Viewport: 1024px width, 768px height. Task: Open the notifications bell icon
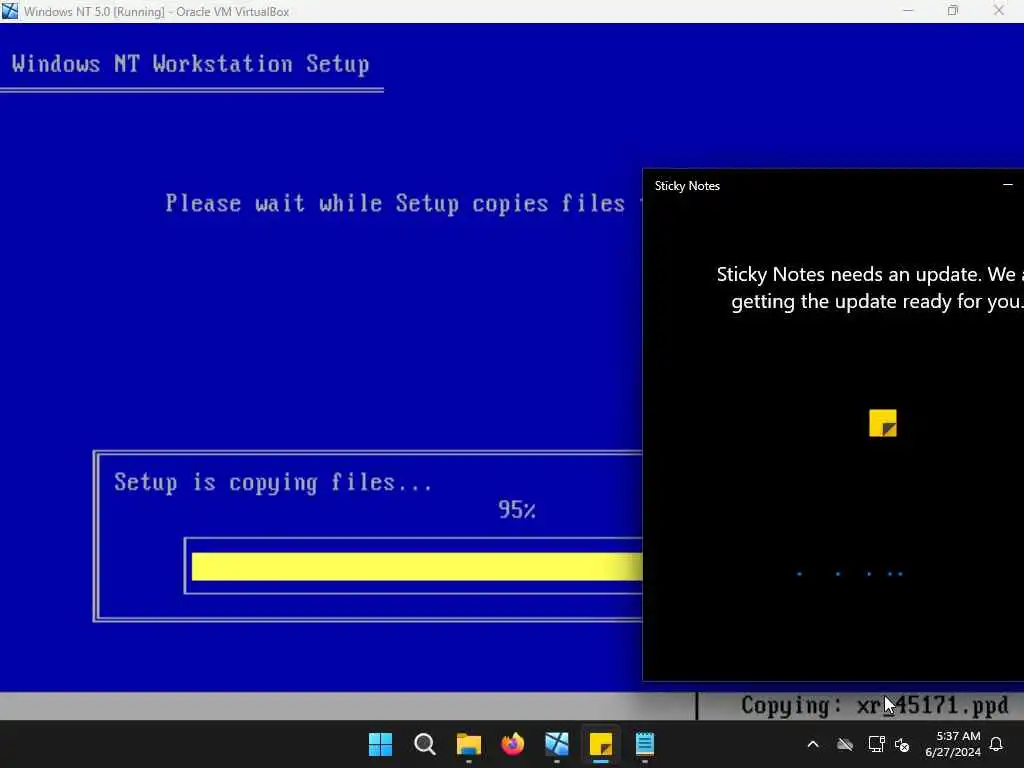(997, 744)
